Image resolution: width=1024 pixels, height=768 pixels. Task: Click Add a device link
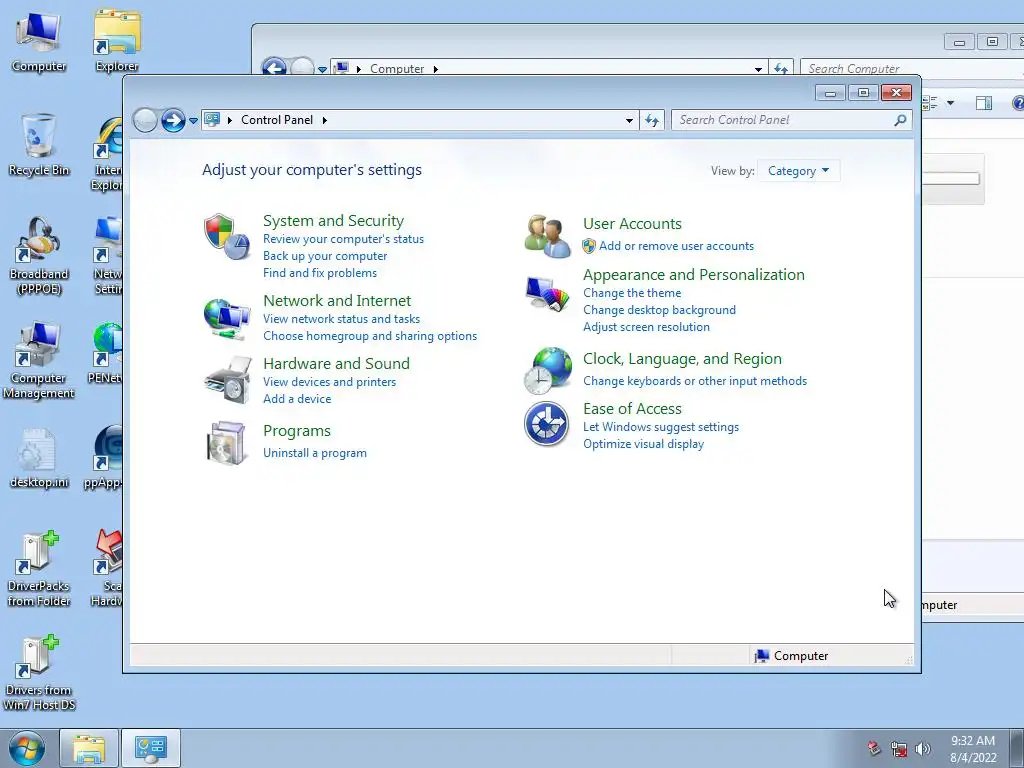pos(297,398)
